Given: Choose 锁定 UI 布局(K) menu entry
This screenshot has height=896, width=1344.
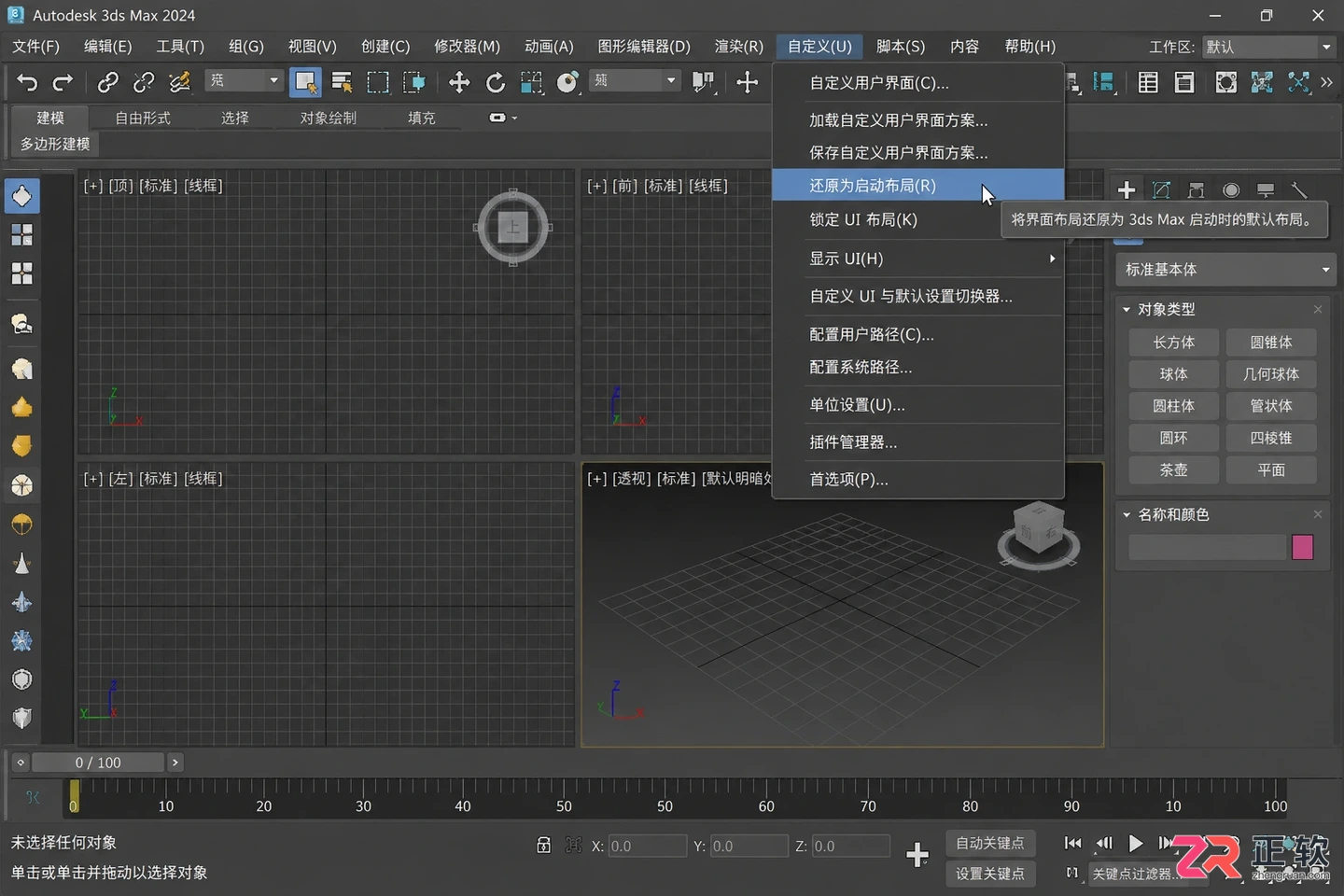Looking at the screenshot, I should click(x=918, y=219).
